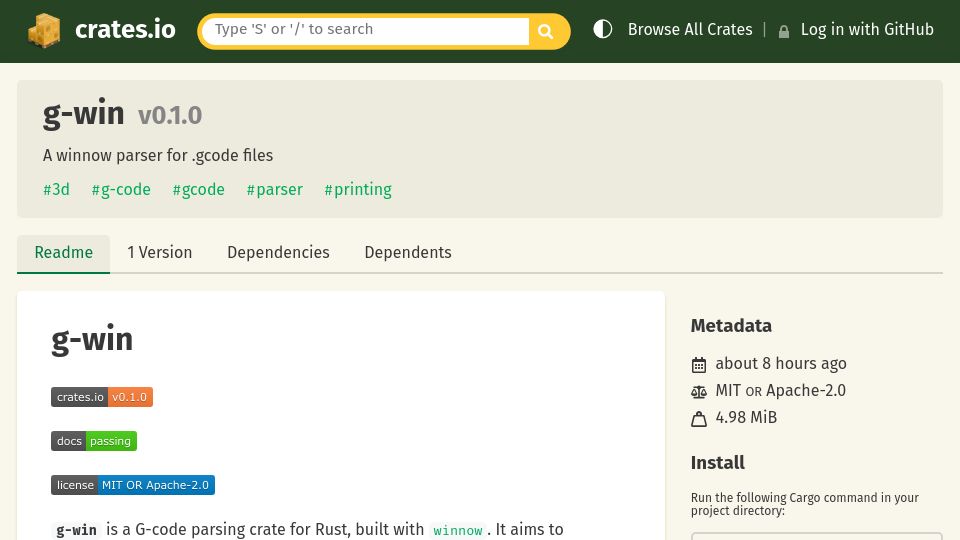This screenshot has width=960, height=540.
Task: Switch to the Dependencies tab
Action: coord(279,253)
